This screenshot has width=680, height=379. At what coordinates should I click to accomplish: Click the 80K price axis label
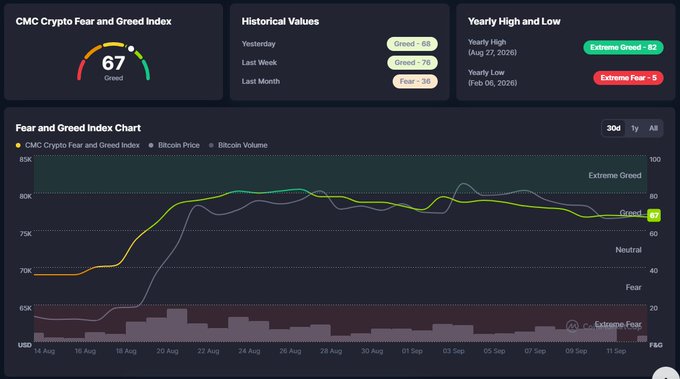26,196
